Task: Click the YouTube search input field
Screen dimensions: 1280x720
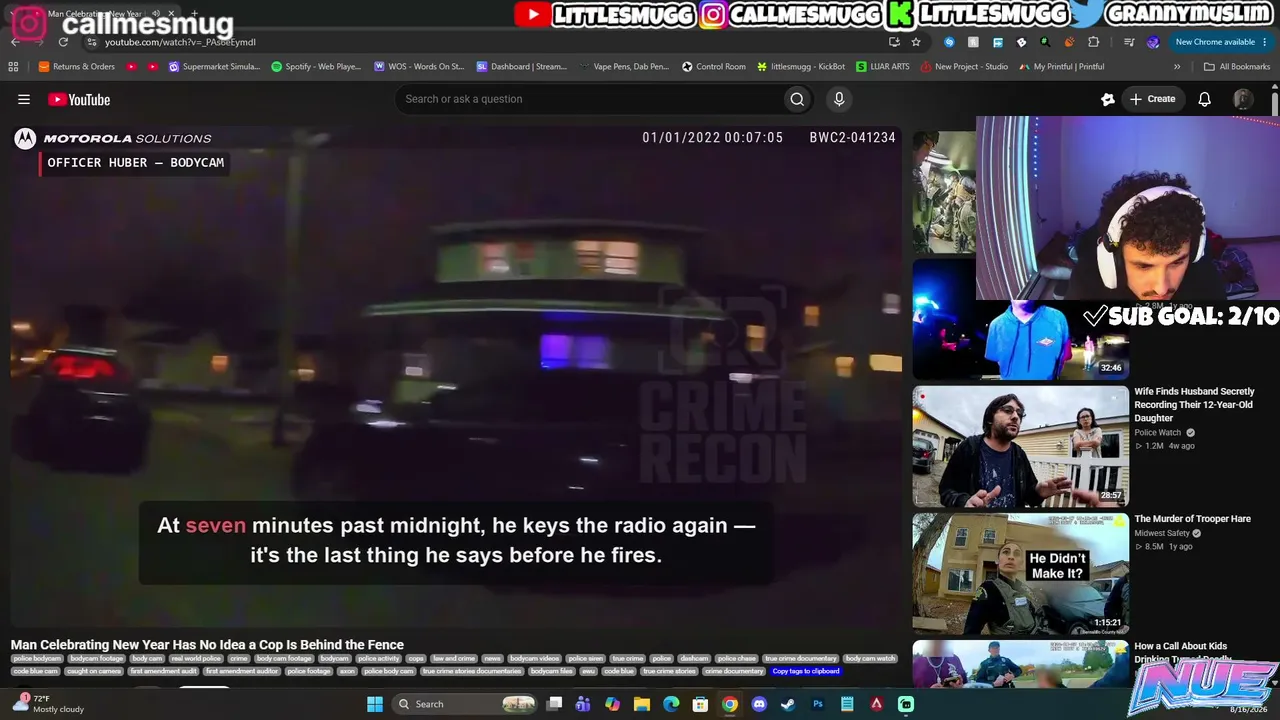Action: (590, 99)
